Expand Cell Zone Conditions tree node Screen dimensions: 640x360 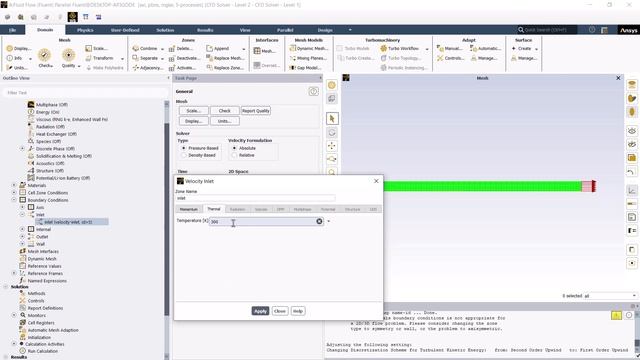pyautogui.click(x=14, y=193)
